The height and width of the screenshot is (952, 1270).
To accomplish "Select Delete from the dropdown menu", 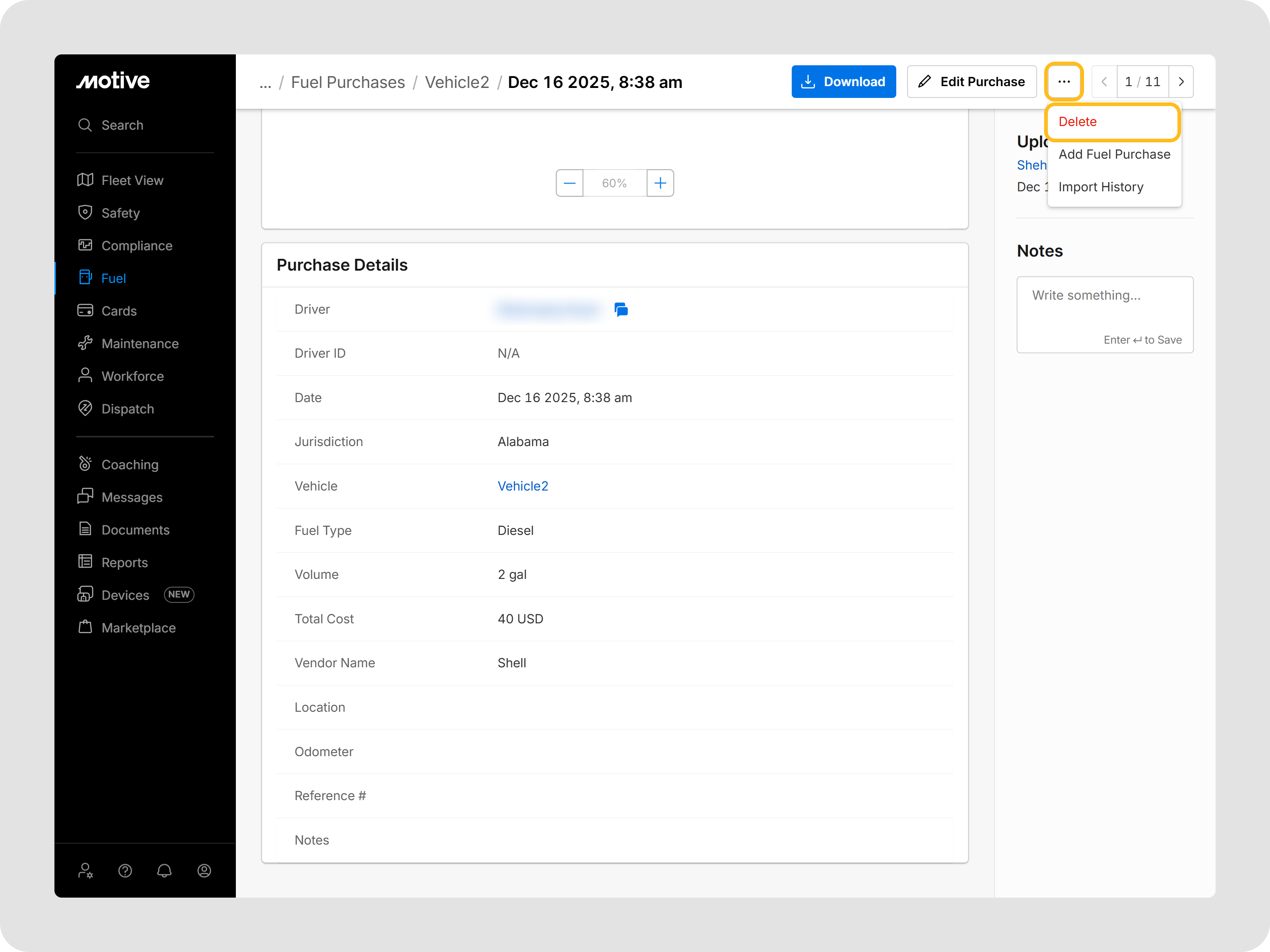I will (x=1078, y=121).
